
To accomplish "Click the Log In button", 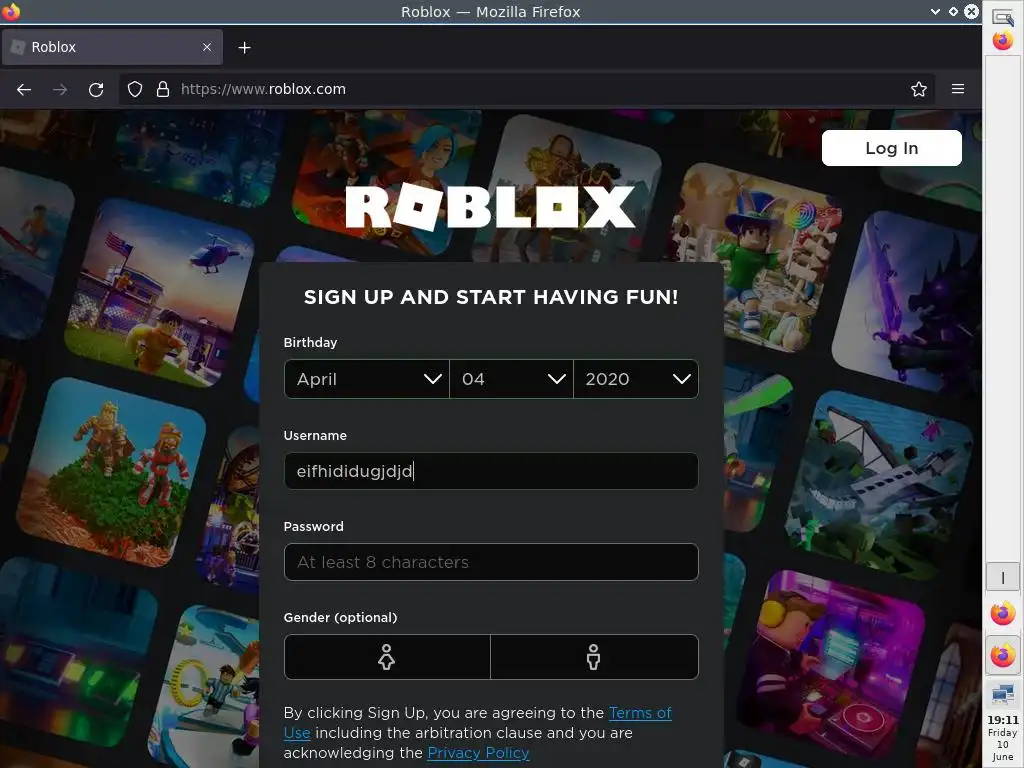I will [891, 148].
